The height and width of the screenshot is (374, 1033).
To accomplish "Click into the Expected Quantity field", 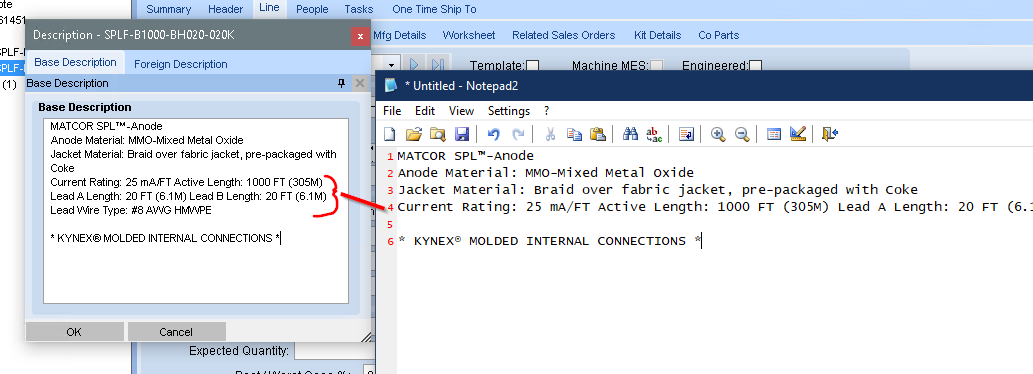I will coord(334,351).
